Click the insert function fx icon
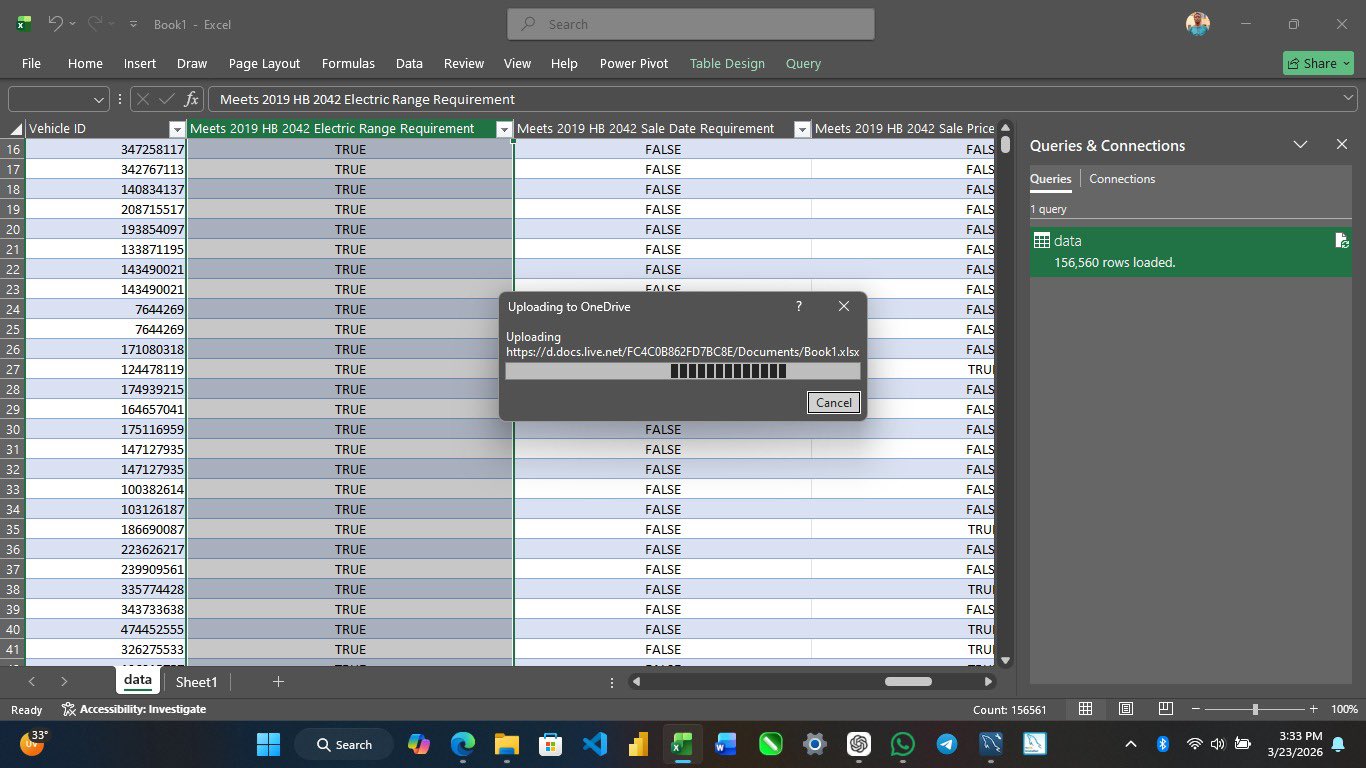The image size is (1366, 768). (x=191, y=99)
